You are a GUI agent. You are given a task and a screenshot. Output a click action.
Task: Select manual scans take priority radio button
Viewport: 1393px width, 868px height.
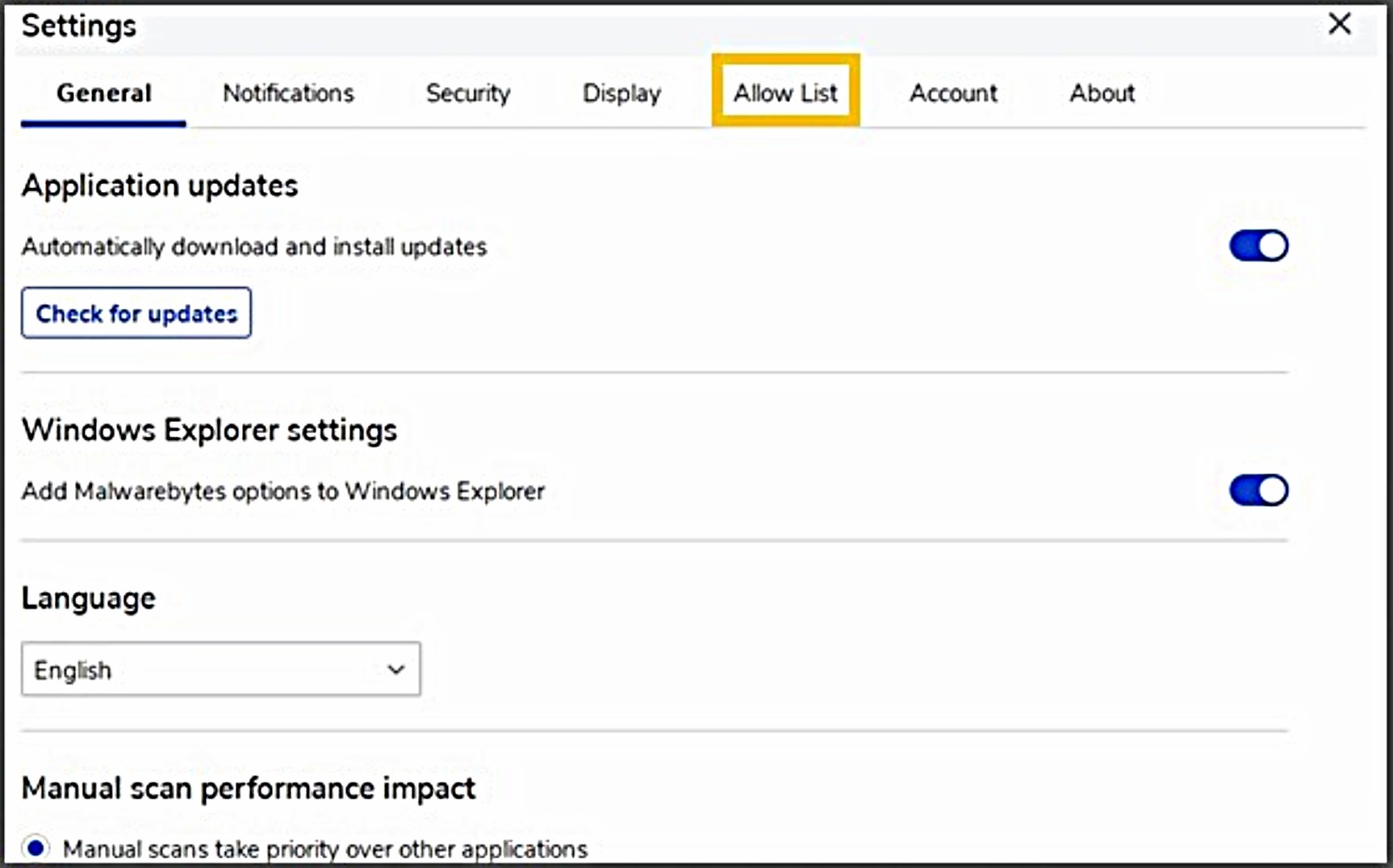[36, 849]
